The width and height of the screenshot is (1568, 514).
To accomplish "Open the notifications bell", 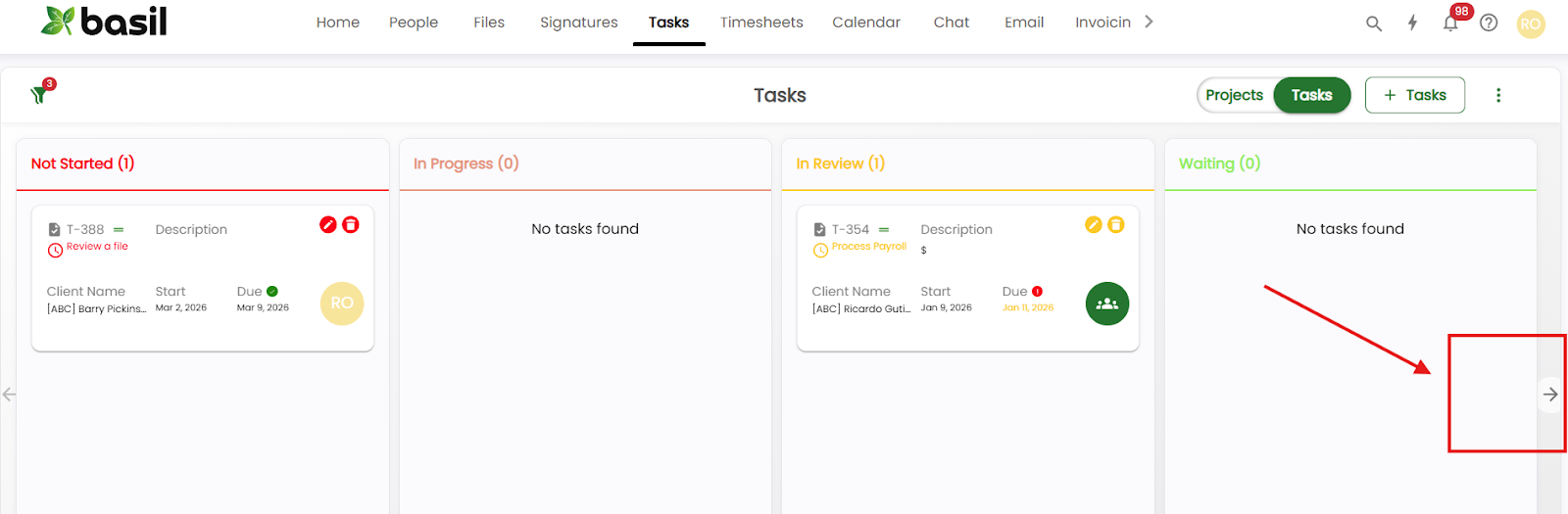I will point(1450,23).
